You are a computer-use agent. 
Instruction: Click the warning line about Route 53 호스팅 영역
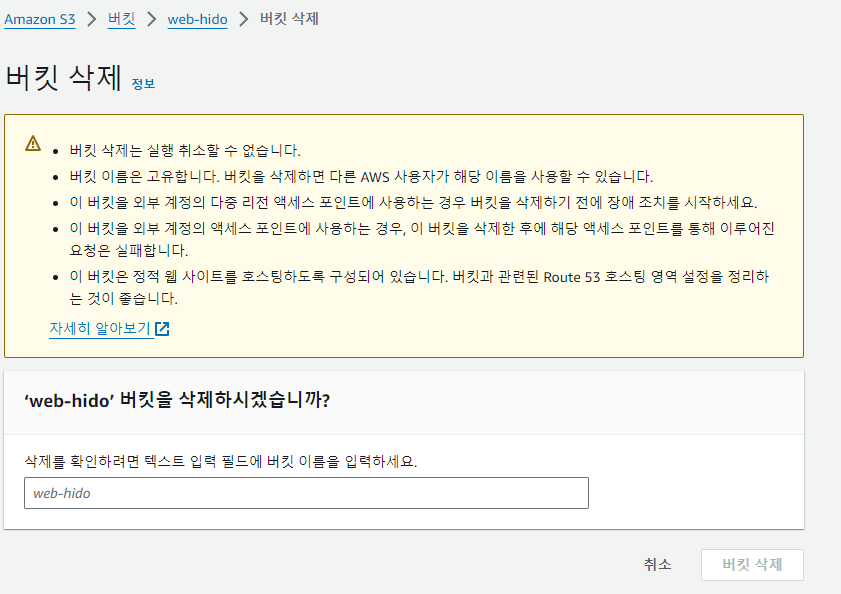click(419, 287)
